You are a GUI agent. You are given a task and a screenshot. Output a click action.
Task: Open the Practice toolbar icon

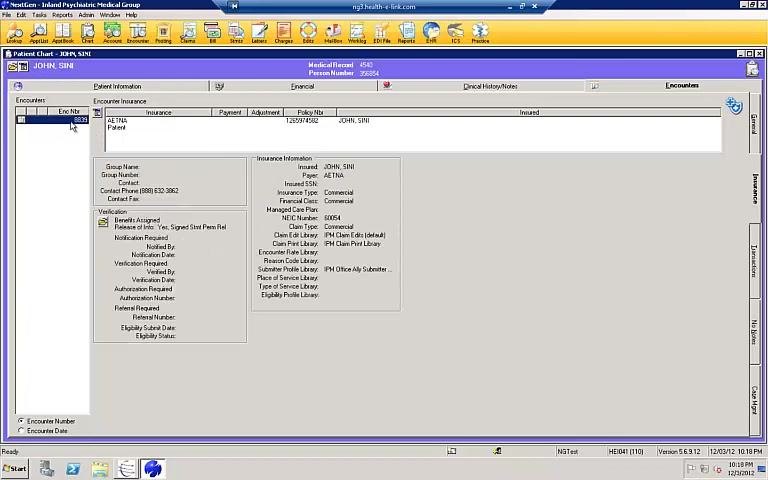coord(480,33)
